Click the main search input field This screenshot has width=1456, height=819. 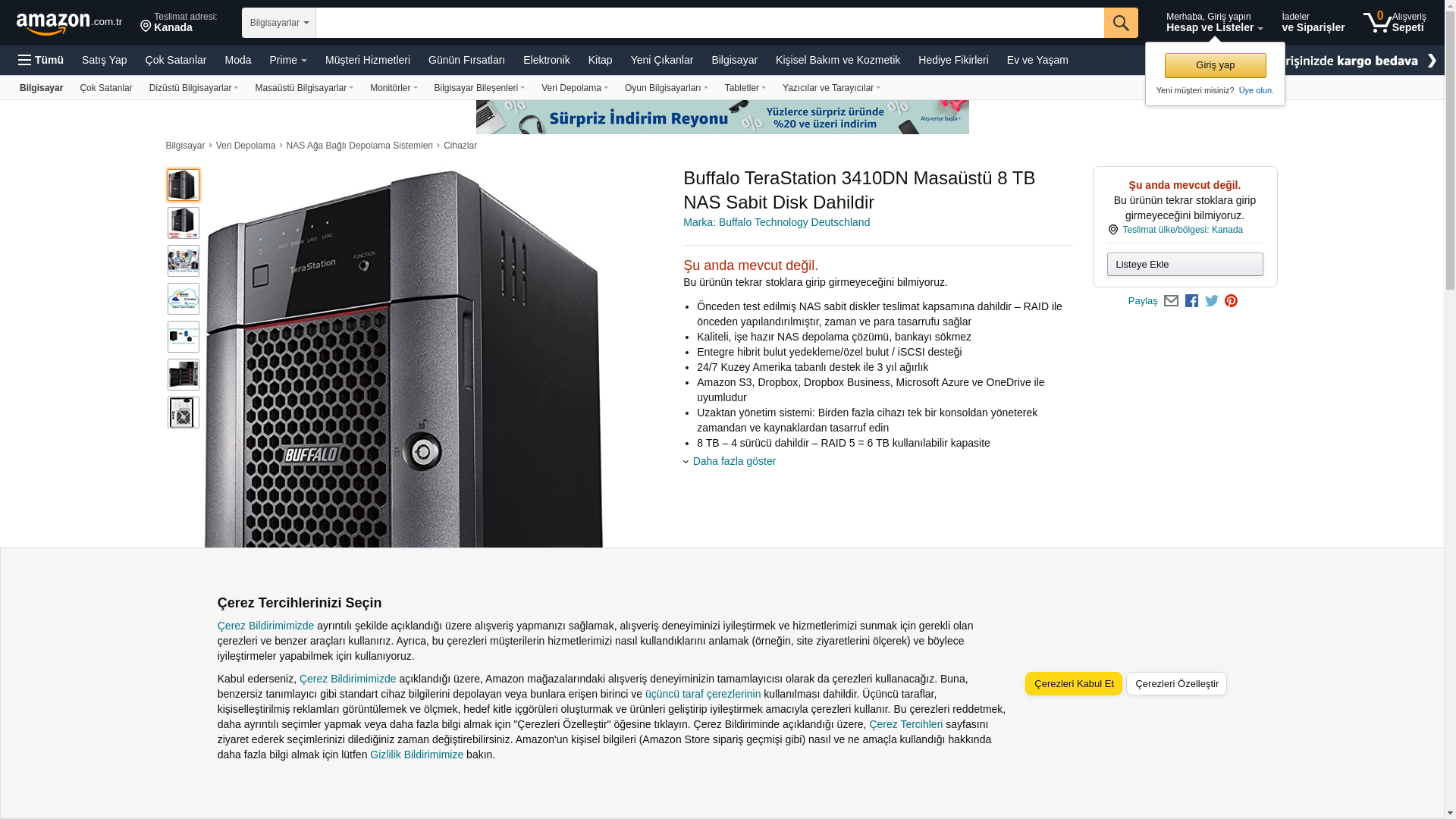[x=709, y=23]
